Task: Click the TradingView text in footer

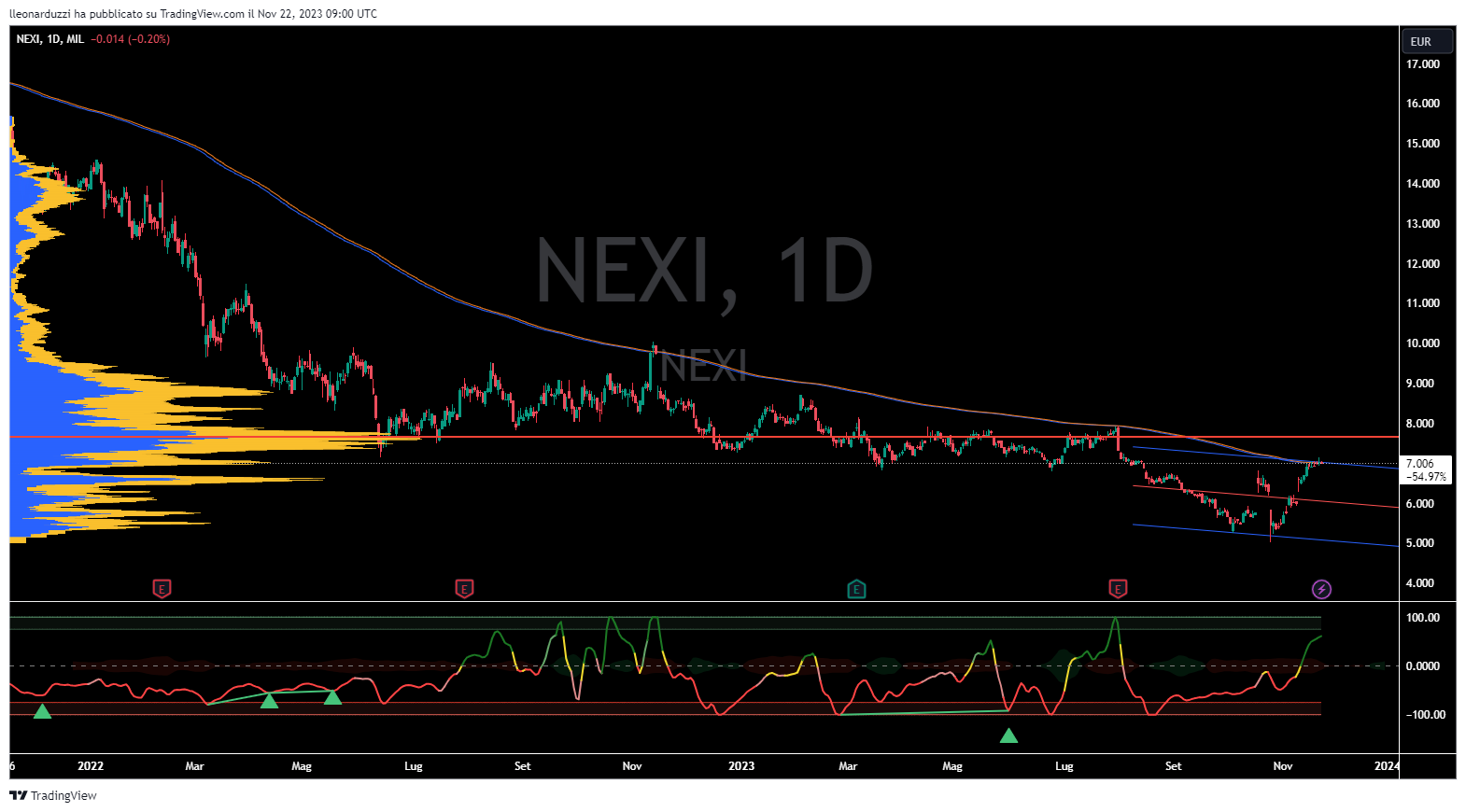Action: coord(63,795)
